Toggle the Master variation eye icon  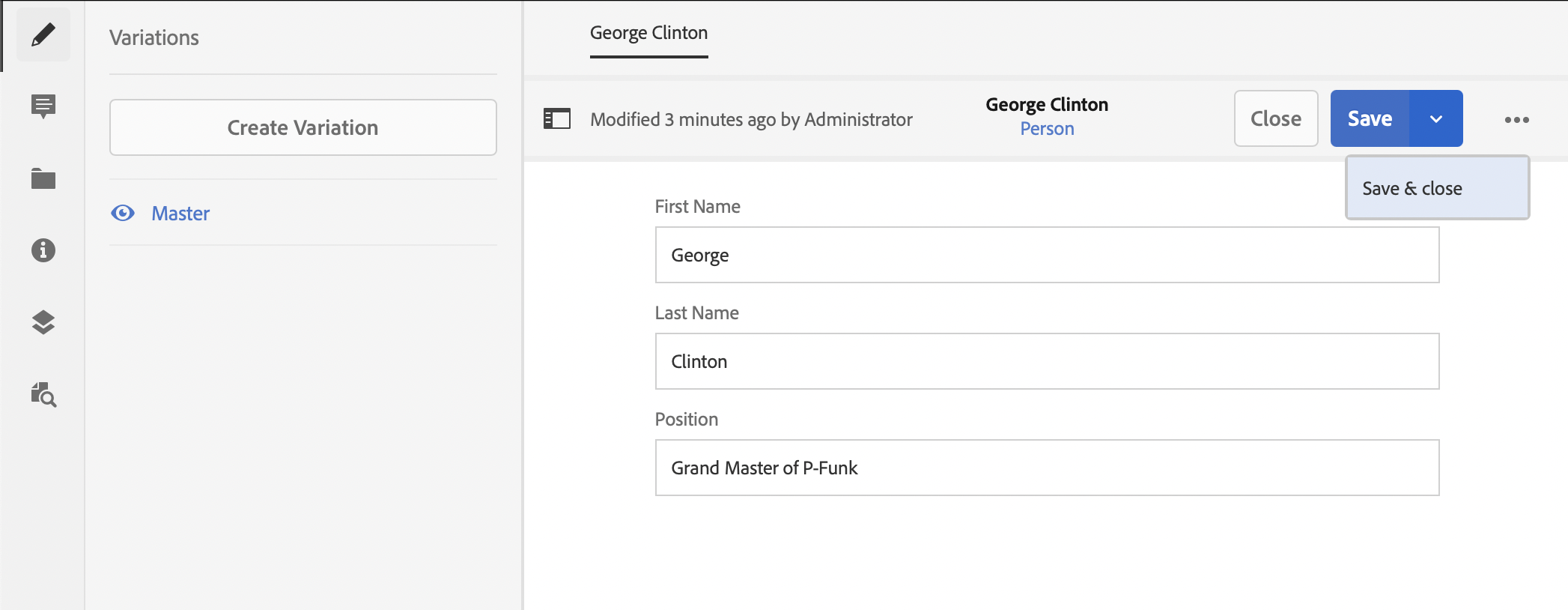click(x=123, y=214)
